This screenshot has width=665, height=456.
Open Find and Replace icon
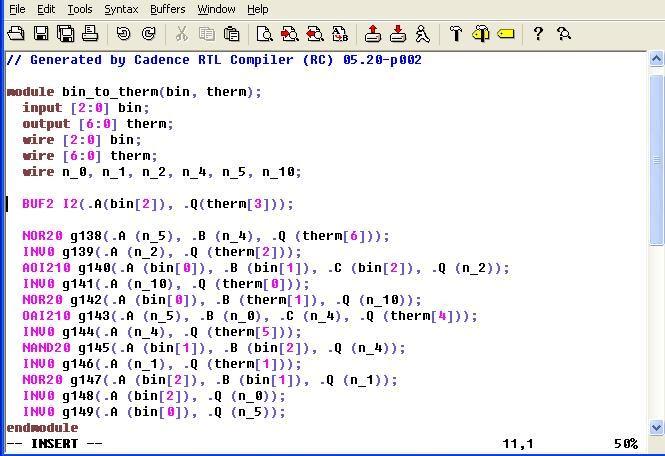tap(264, 34)
